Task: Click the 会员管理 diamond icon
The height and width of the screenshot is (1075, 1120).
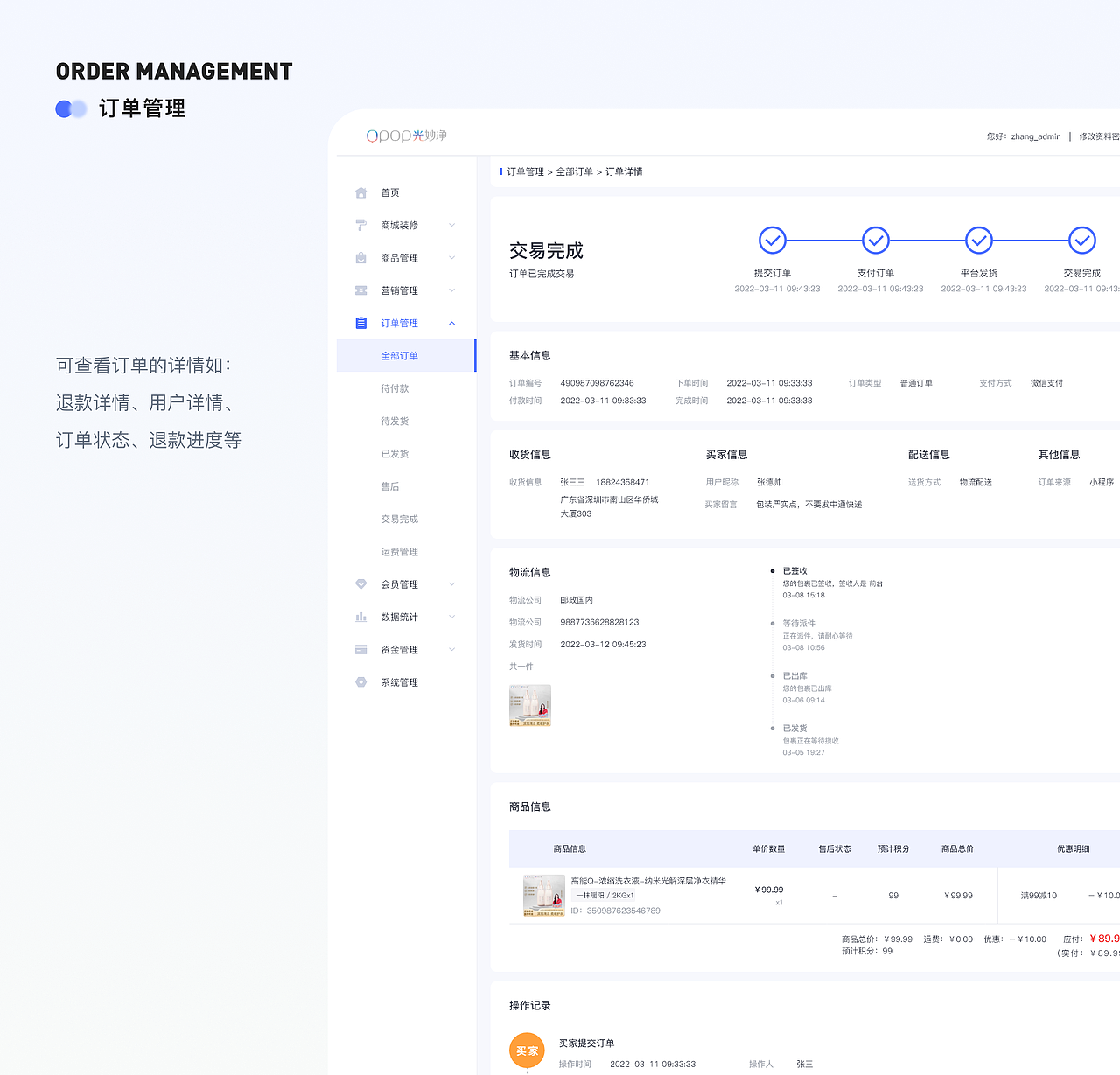Action: [360, 584]
